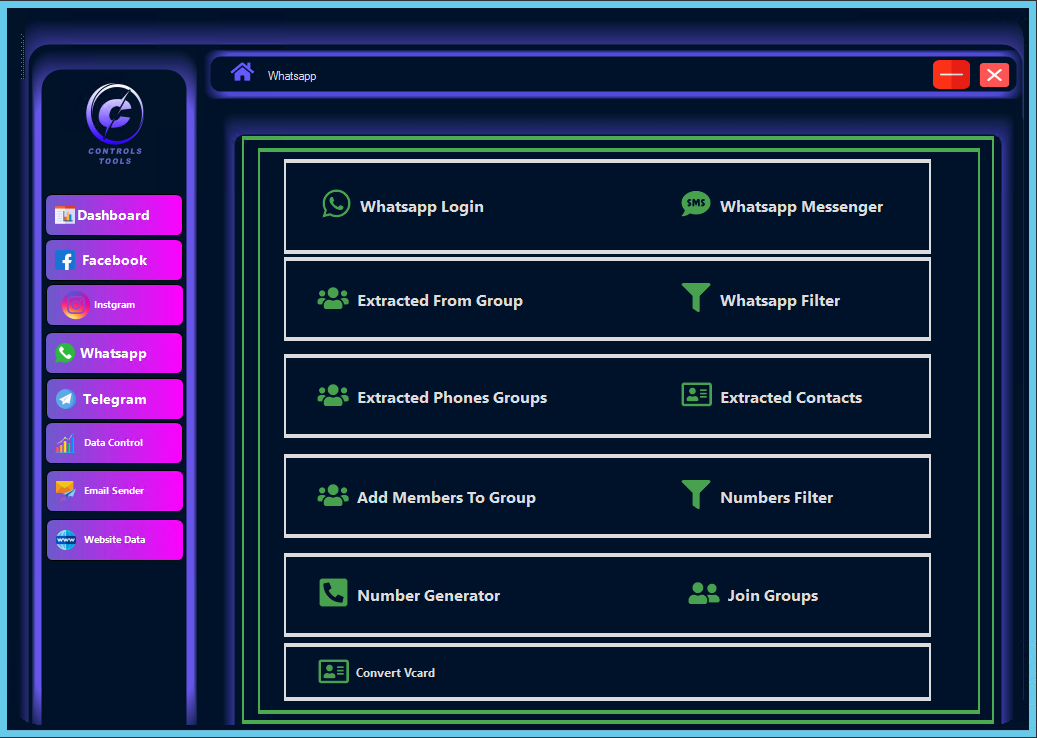
Task: Switch to the Facebook tools
Action: click(114, 261)
